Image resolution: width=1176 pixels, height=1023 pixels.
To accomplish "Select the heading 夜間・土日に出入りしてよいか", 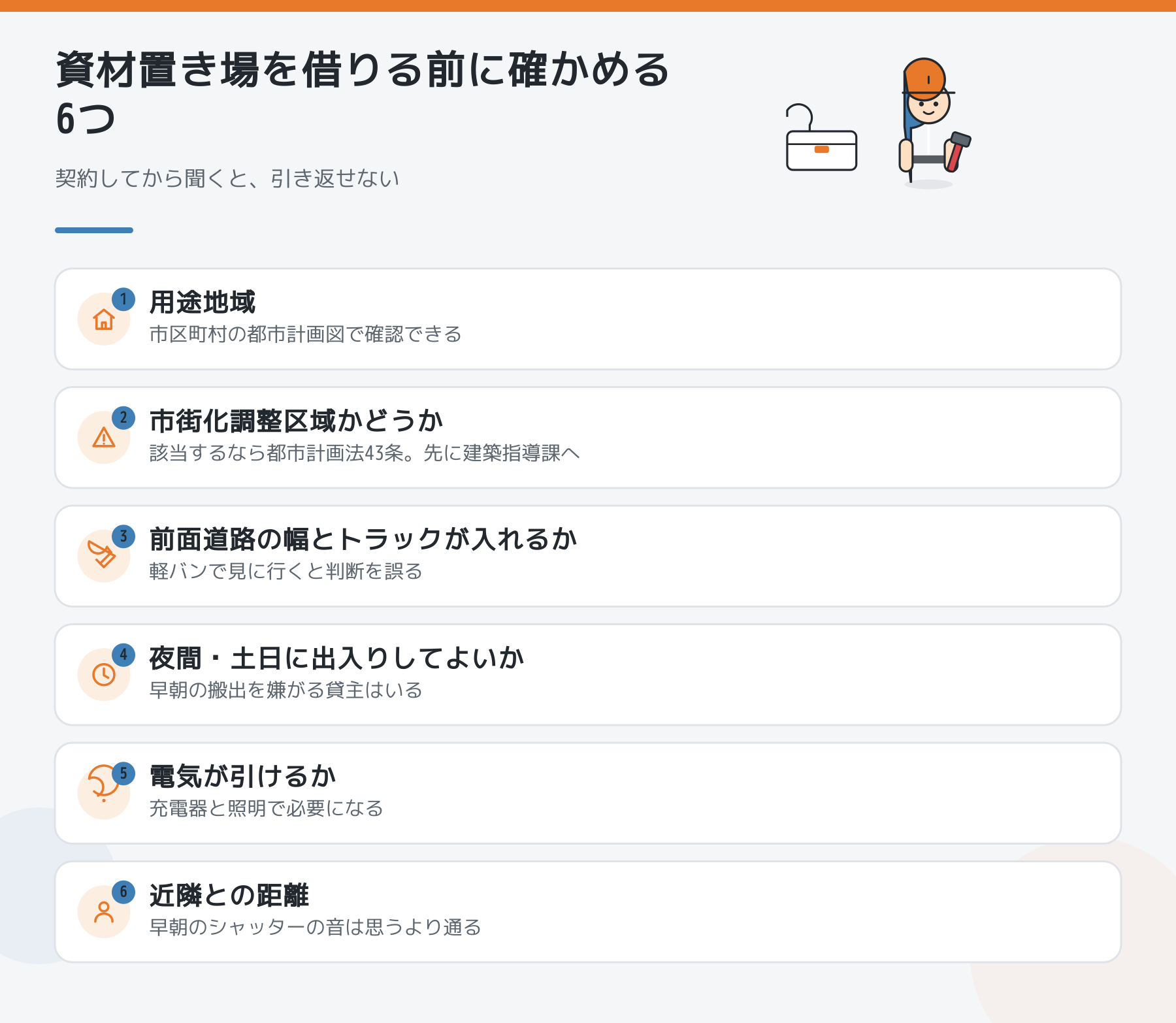I will click(x=337, y=658).
